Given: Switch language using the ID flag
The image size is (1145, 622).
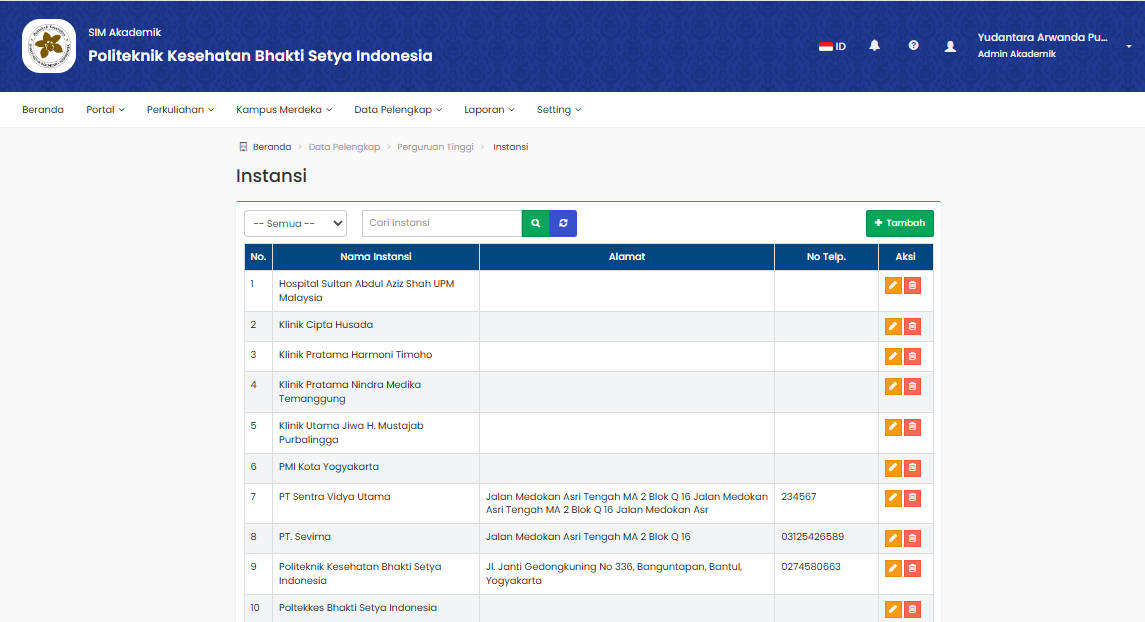Looking at the screenshot, I should click(x=832, y=46).
